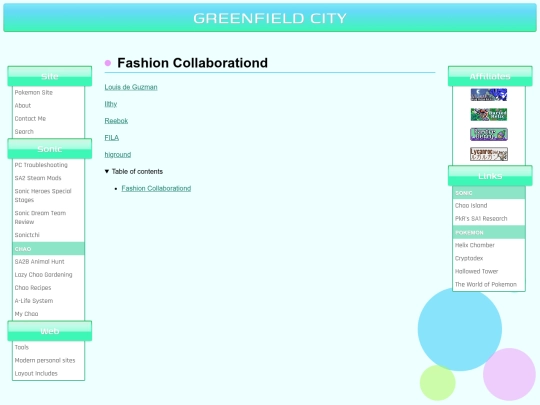Open Modern personal sites page
This screenshot has height=405, width=540.
pos(45,360)
